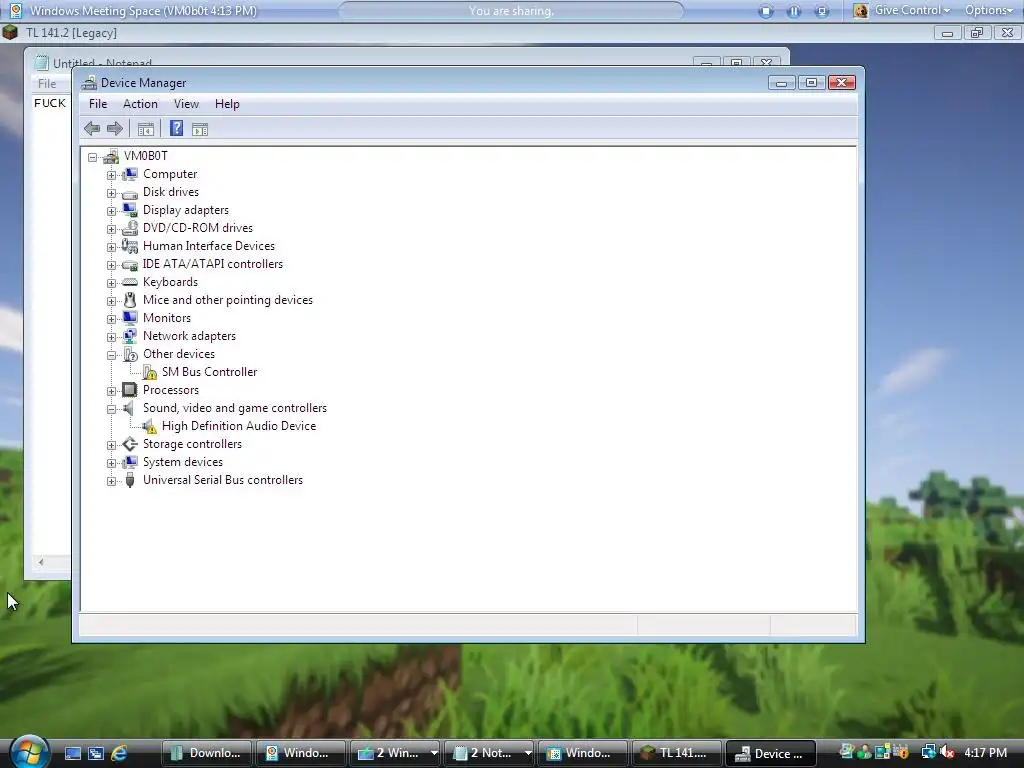The image size is (1024, 768).
Task: Switch to Downlo... taskbar button
Action: tap(207, 753)
